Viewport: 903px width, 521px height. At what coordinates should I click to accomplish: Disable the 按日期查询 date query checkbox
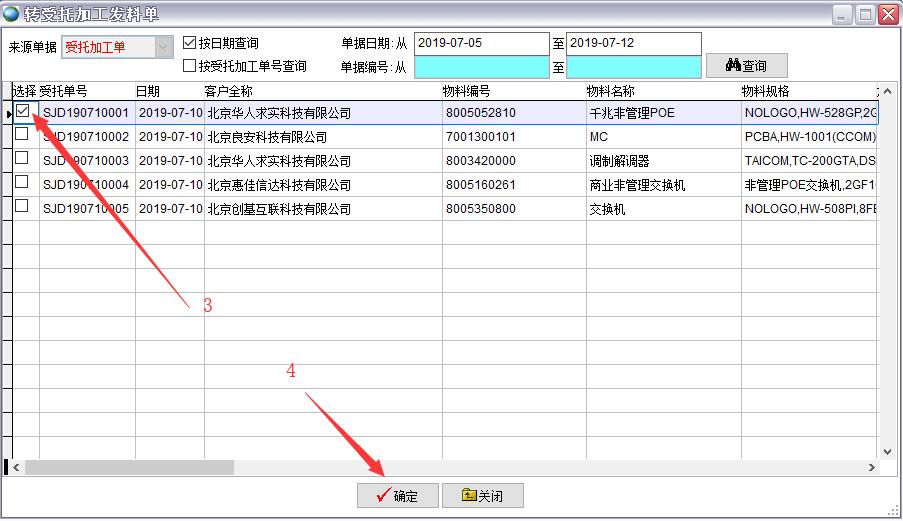pos(190,43)
